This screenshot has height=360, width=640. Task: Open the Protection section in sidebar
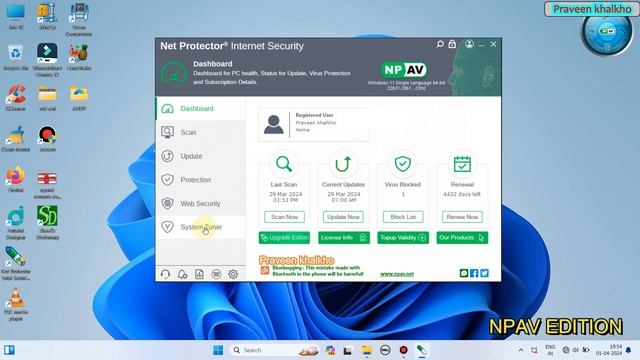200,180
